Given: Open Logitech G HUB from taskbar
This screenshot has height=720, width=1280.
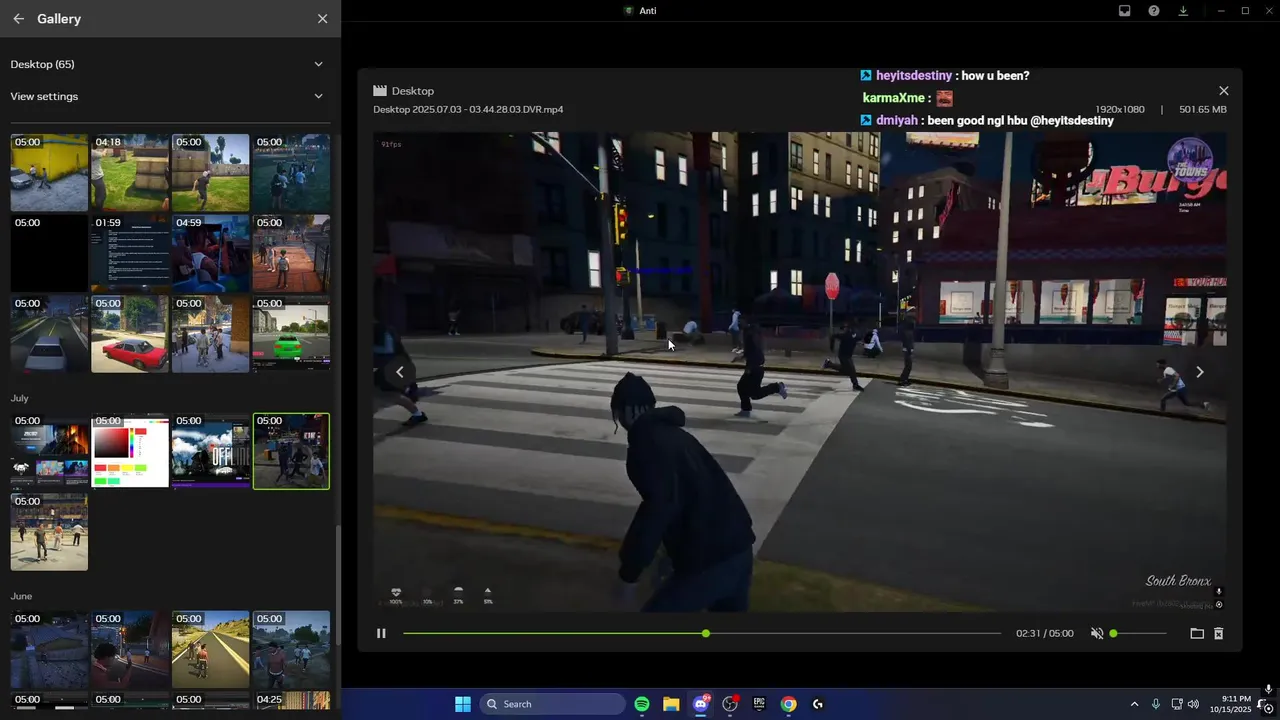Looking at the screenshot, I should tap(818, 704).
